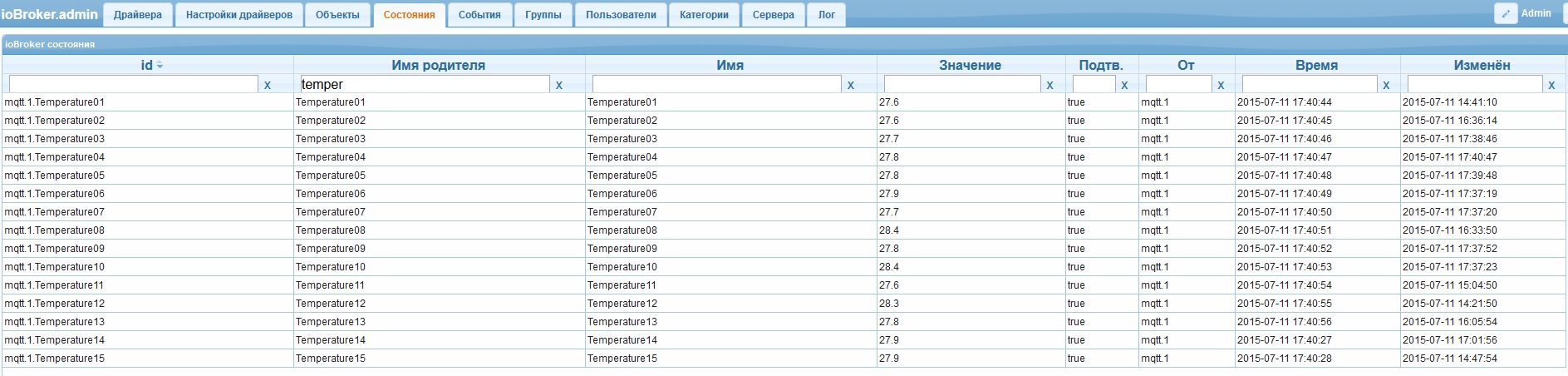Screen dimensions: 1568x376
Task: Click the ioBroker.admin logo title
Action: (x=50, y=14)
